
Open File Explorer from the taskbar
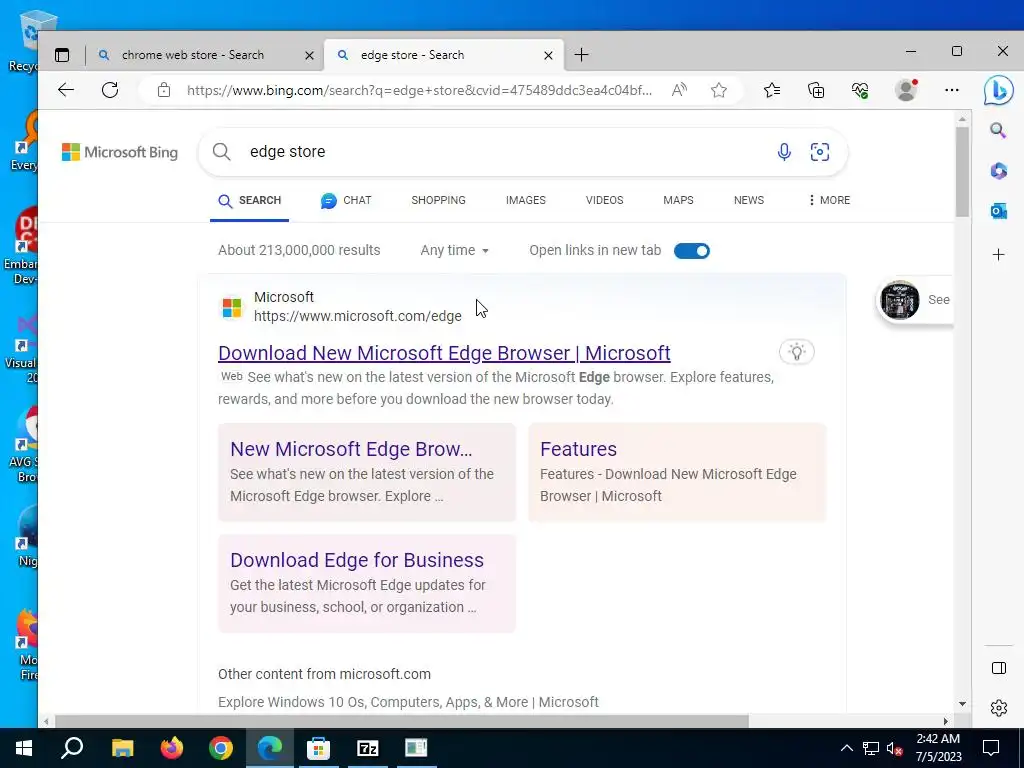122,748
